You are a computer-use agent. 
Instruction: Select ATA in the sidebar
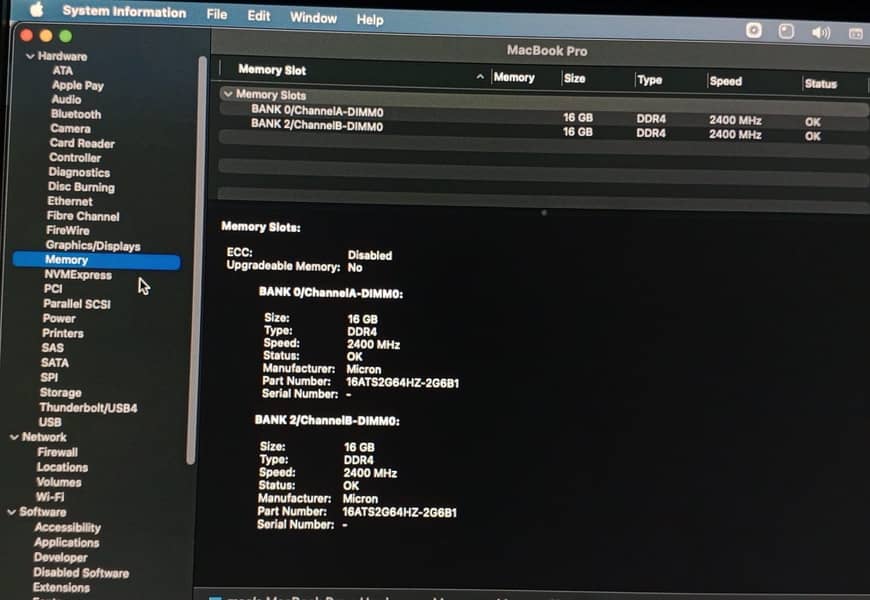[x=63, y=70]
